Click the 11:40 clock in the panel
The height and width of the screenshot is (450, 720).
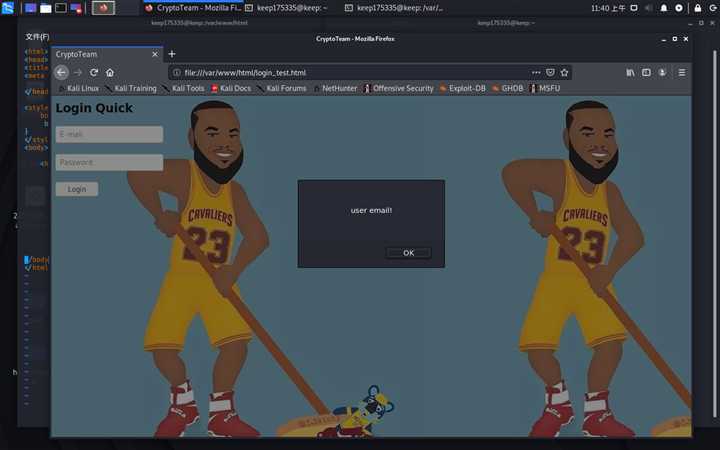click(608, 8)
